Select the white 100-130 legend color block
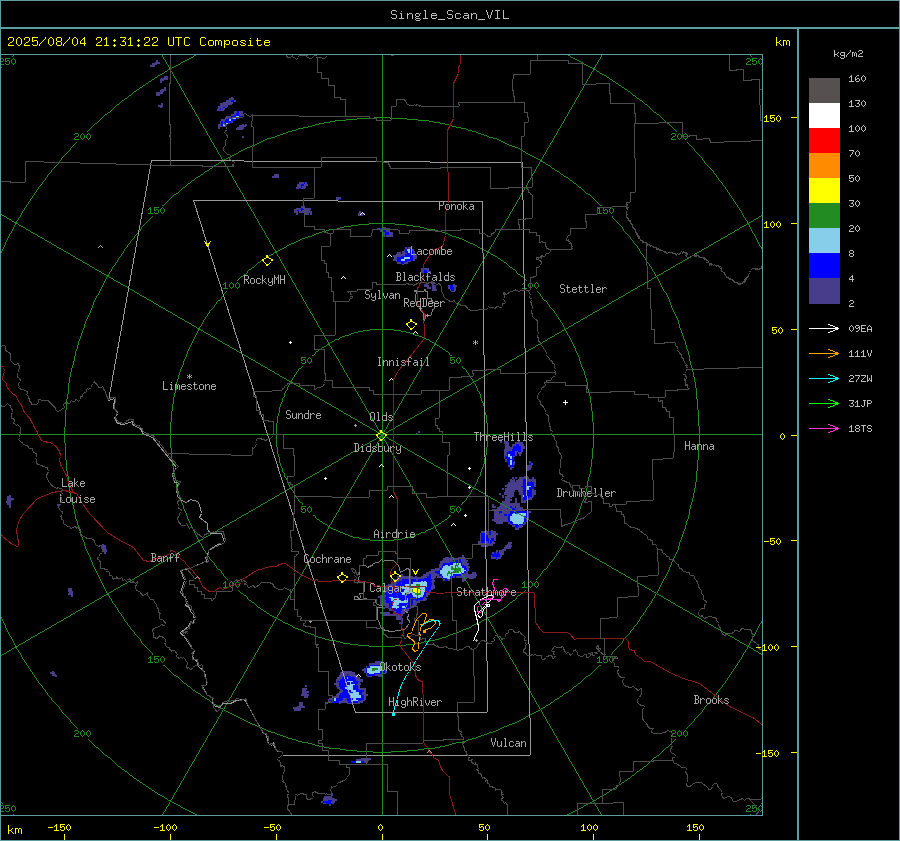900x841 pixels. (x=824, y=116)
